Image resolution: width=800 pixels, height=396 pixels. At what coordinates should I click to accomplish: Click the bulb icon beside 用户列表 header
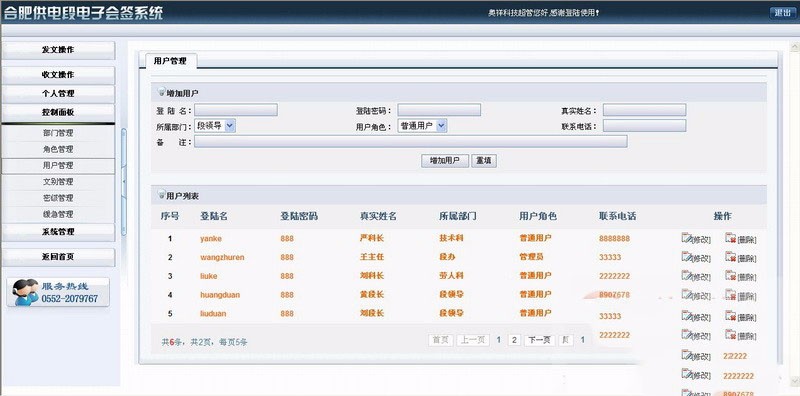click(x=161, y=195)
